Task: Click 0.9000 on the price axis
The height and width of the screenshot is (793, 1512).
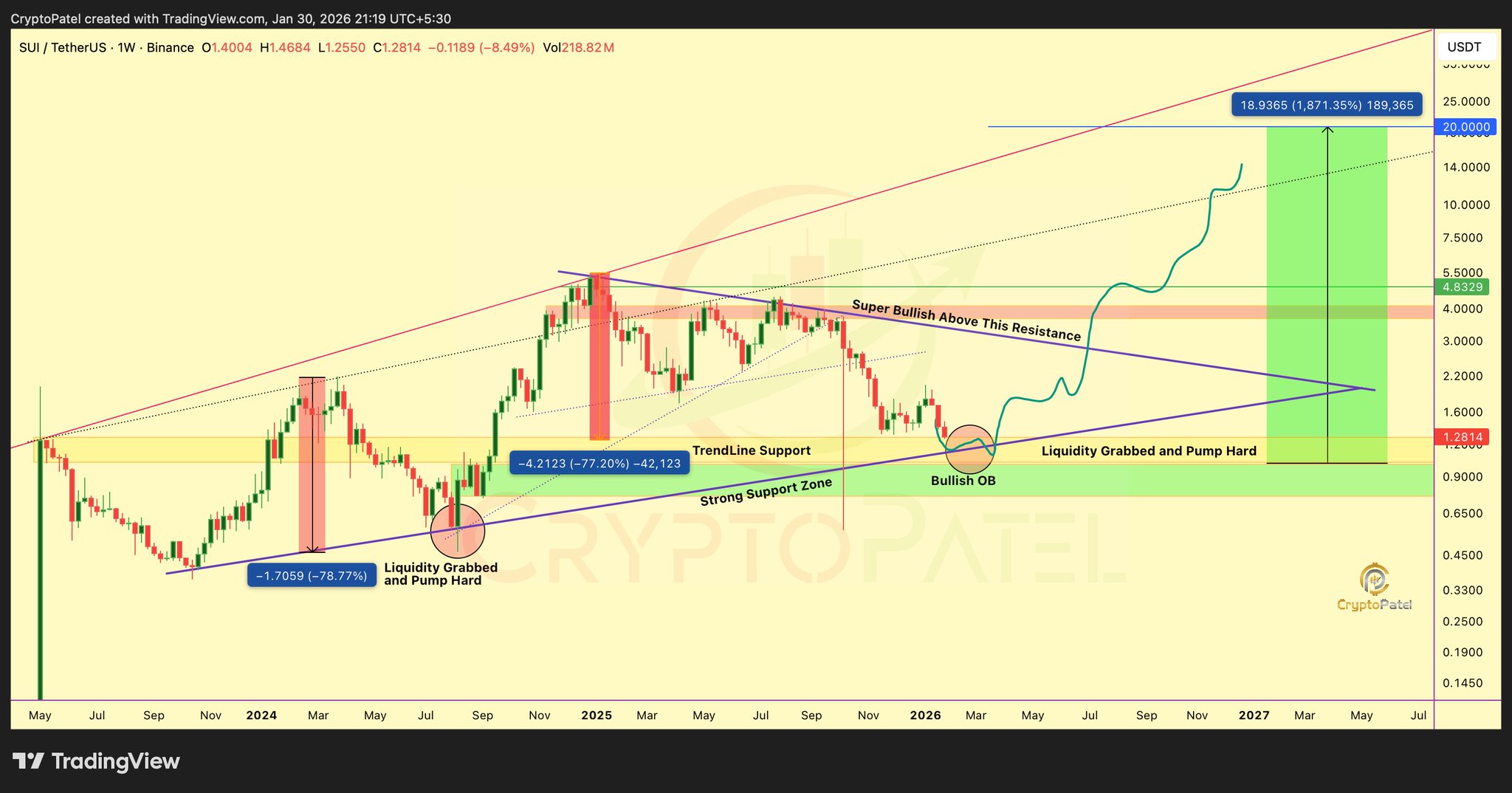Action: [1463, 477]
